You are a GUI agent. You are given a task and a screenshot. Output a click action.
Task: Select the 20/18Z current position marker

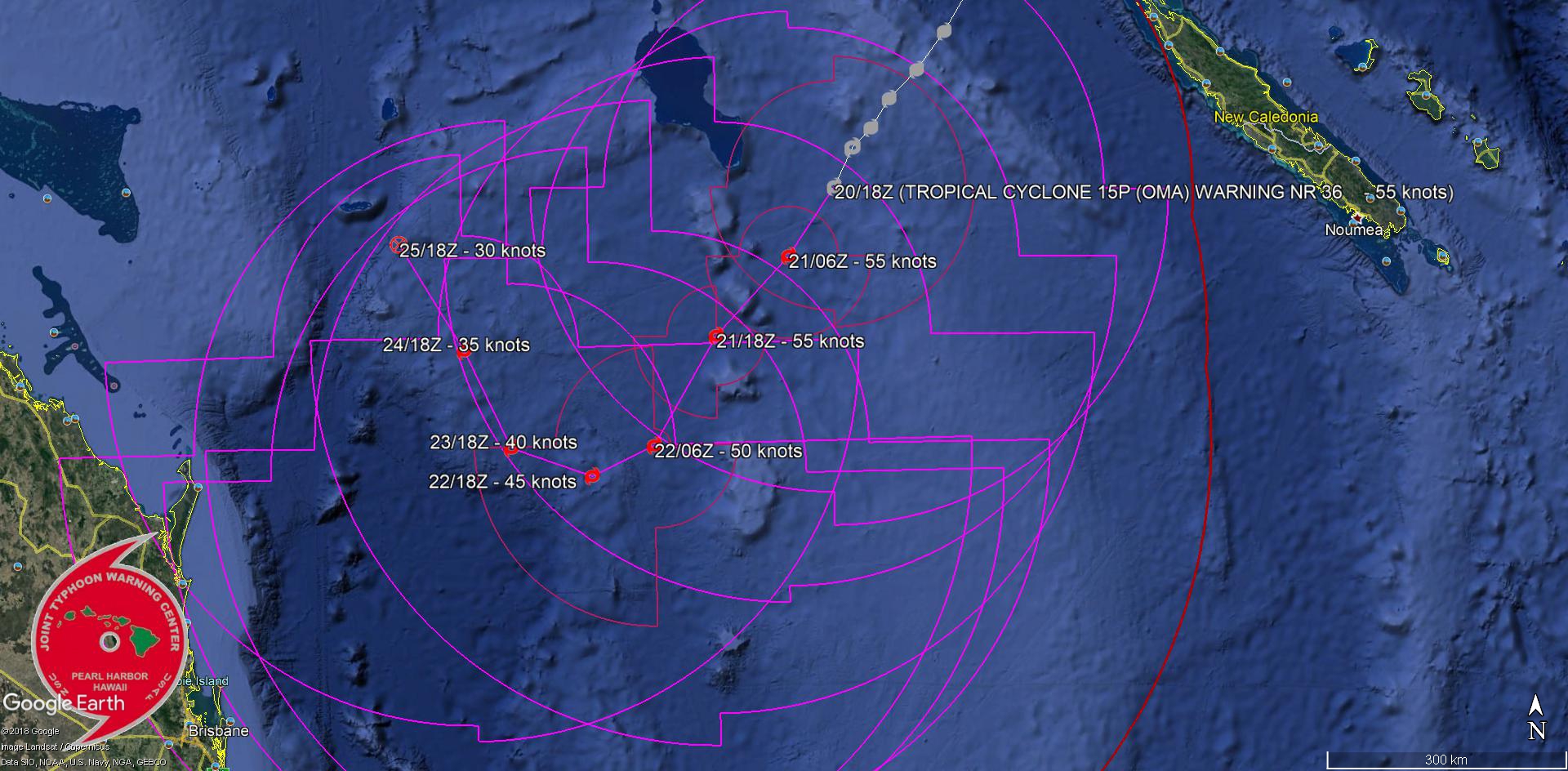834,188
